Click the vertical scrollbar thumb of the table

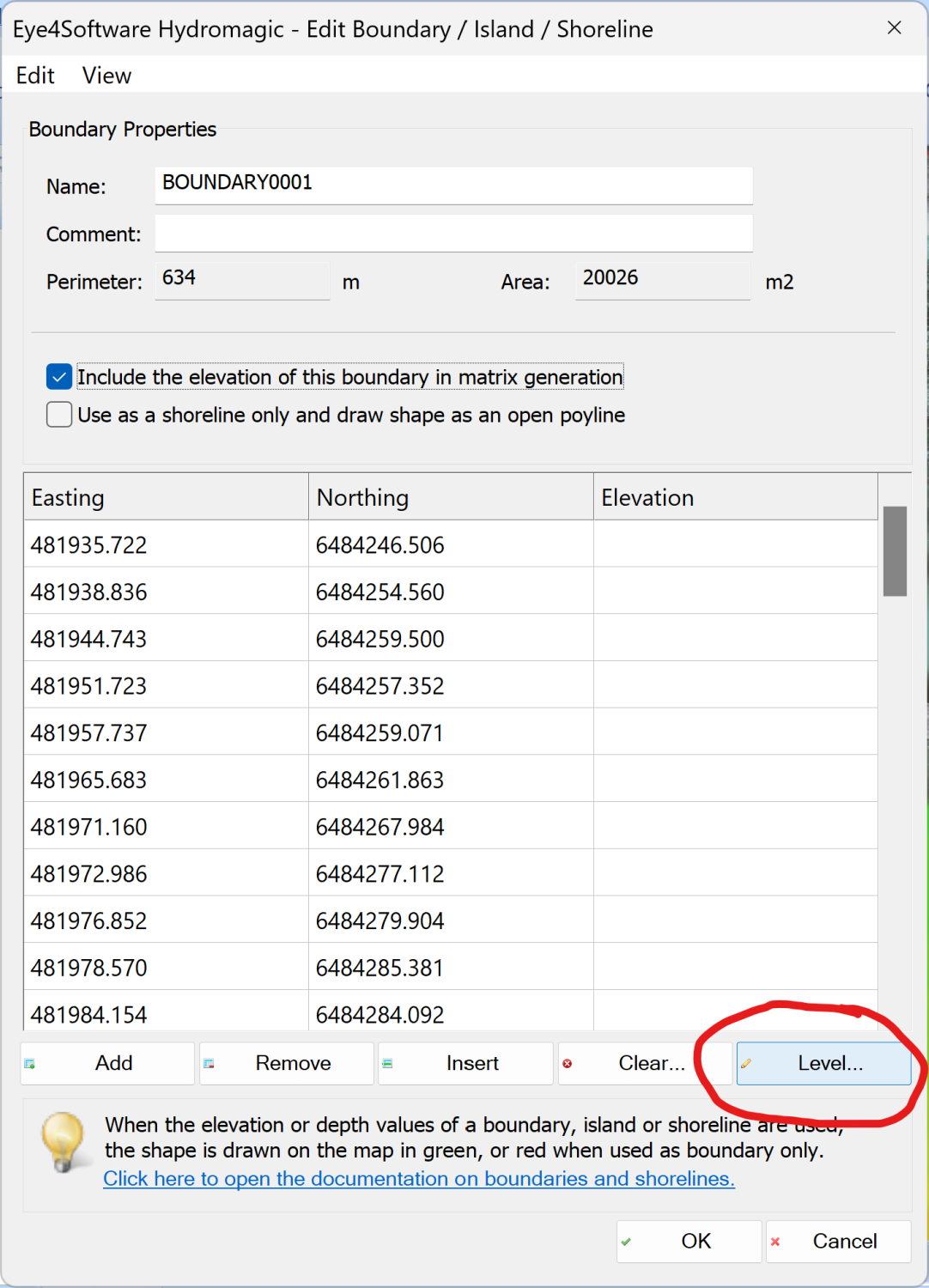tap(895, 550)
